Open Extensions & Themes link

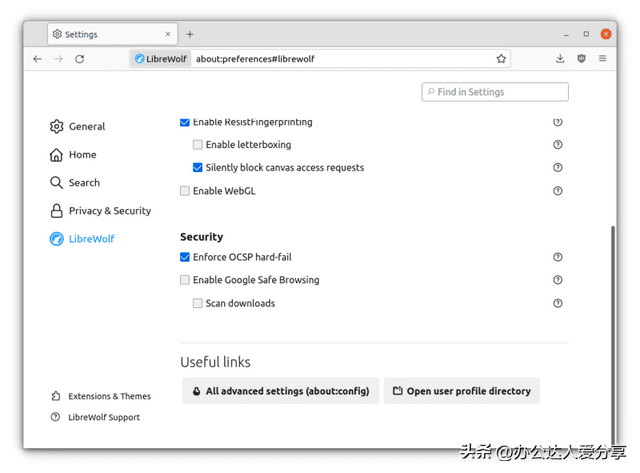point(101,396)
